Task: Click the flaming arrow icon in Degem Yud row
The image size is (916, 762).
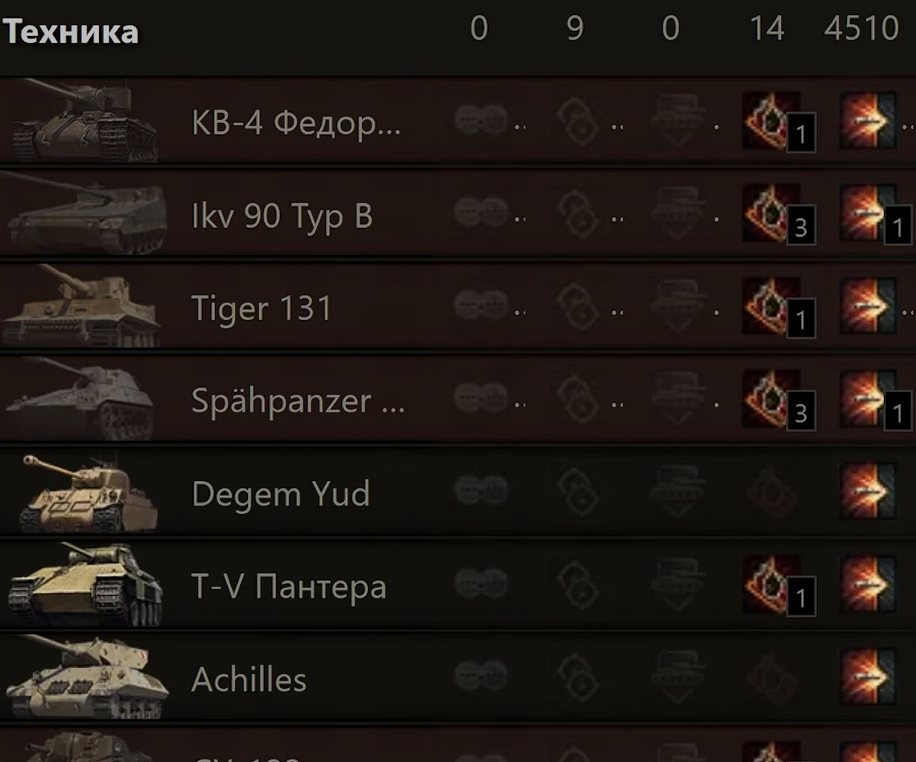Action: [x=868, y=492]
